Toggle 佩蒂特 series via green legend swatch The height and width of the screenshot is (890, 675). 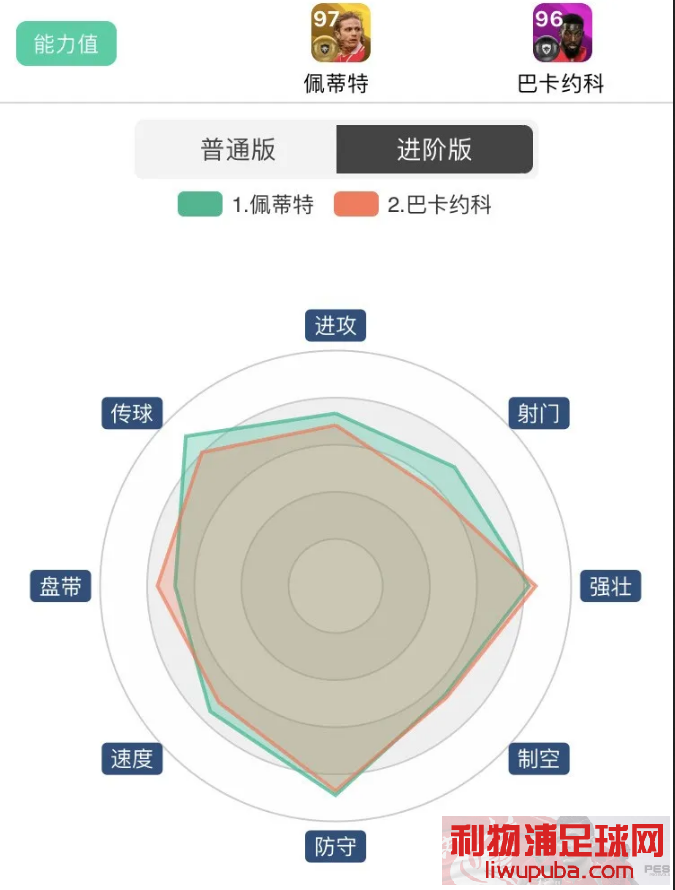point(200,204)
